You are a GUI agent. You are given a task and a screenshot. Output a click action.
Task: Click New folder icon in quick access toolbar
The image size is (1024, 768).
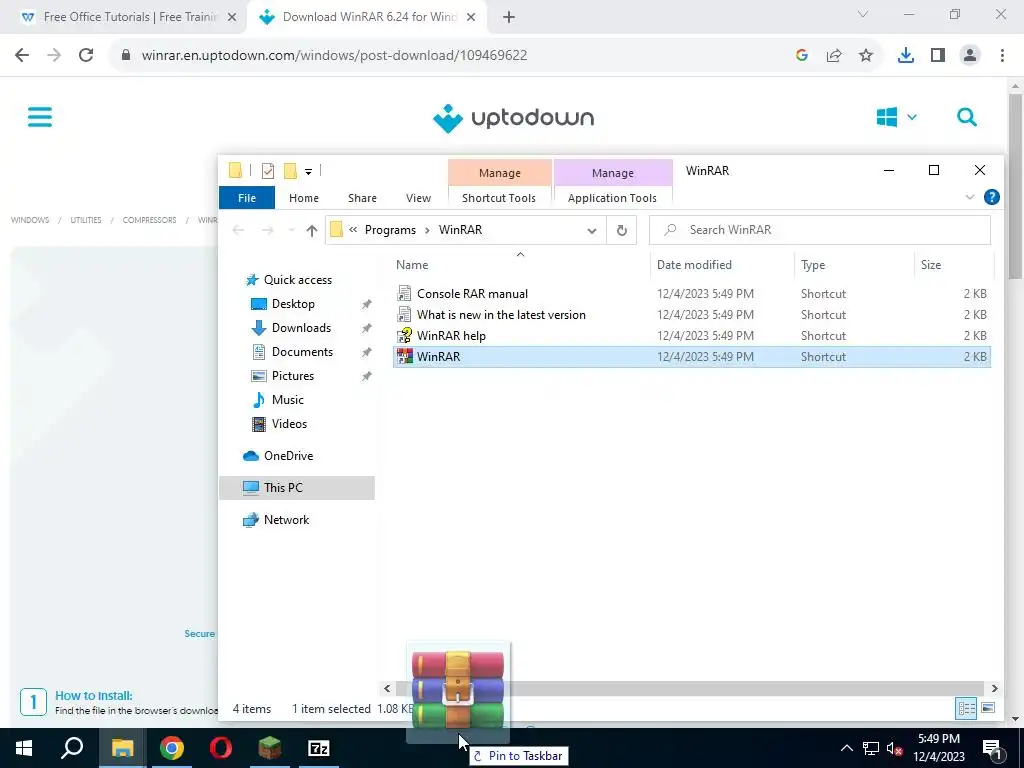291,171
